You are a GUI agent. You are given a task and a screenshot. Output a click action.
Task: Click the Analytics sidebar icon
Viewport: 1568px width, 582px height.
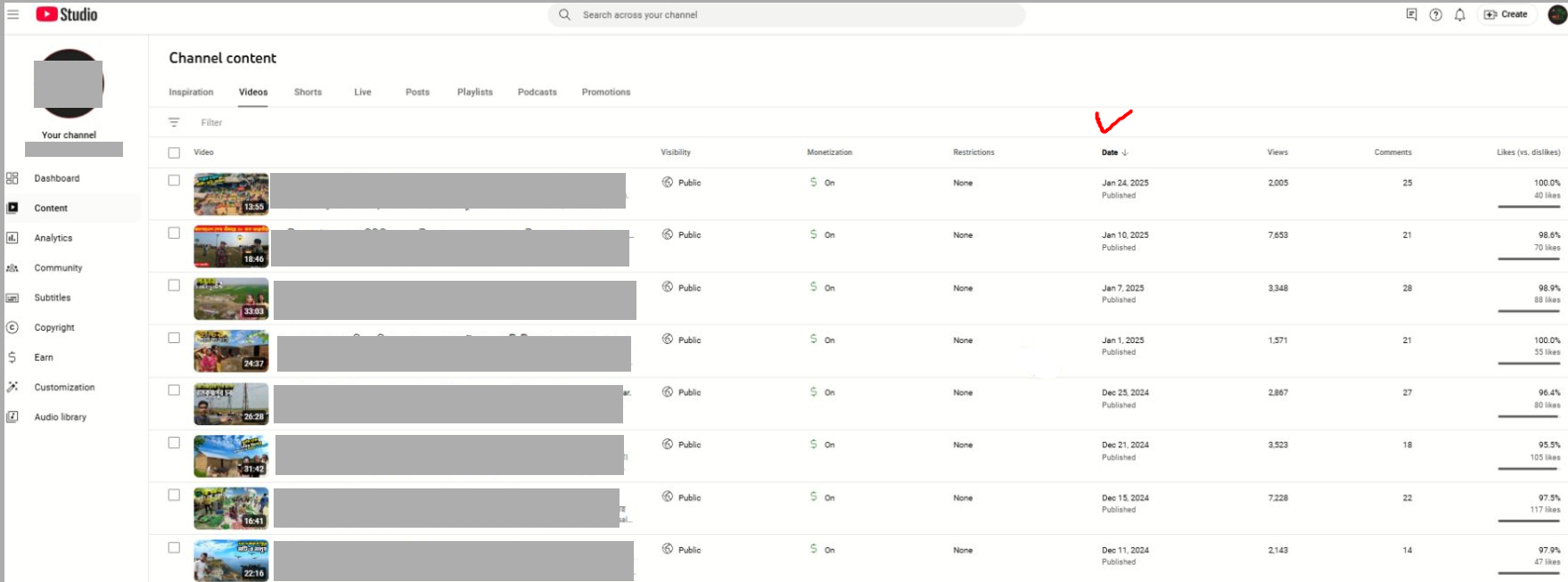click(x=12, y=238)
